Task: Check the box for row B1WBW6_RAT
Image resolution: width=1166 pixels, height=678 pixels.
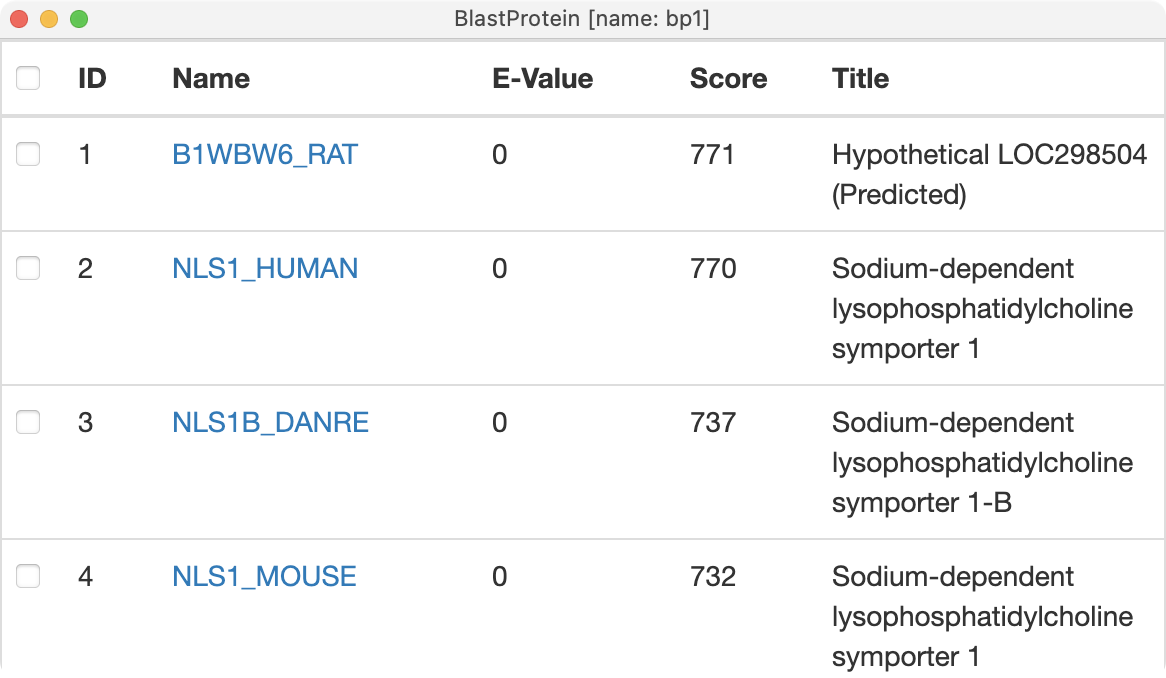Action: coord(28,154)
